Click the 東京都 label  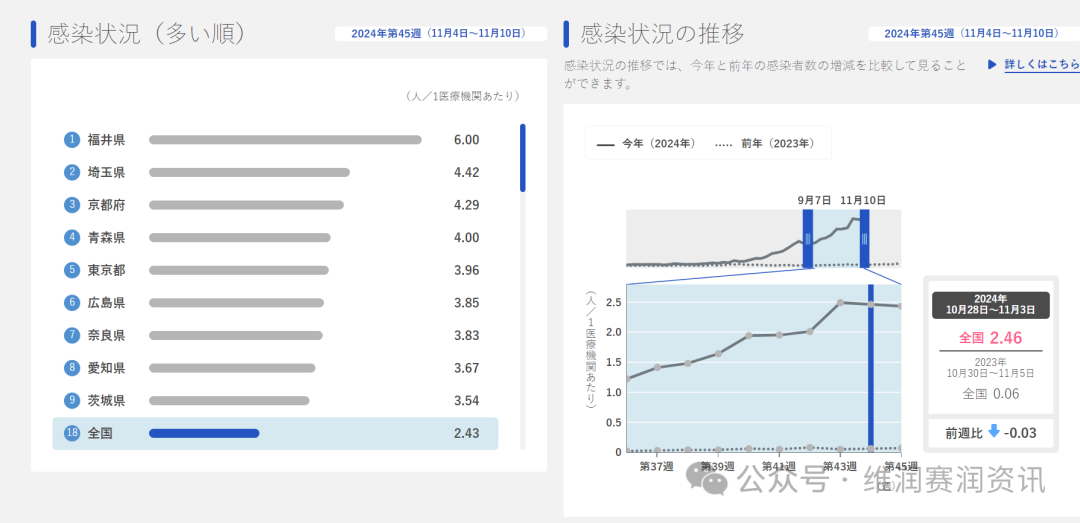coord(106,270)
